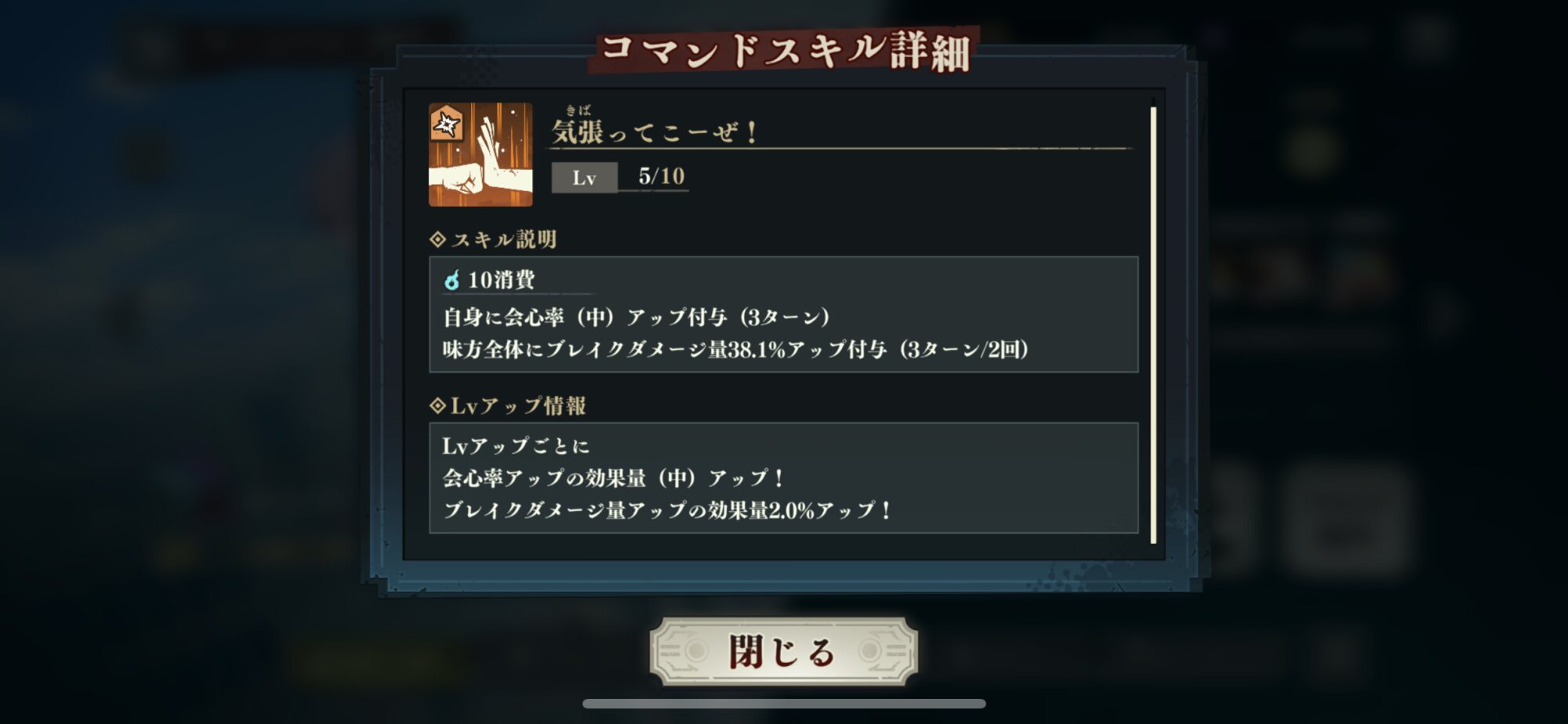The height and width of the screenshot is (724, 1568).
Task: Click the dialog's vertical scrollbar
Action: point(1153,324)
